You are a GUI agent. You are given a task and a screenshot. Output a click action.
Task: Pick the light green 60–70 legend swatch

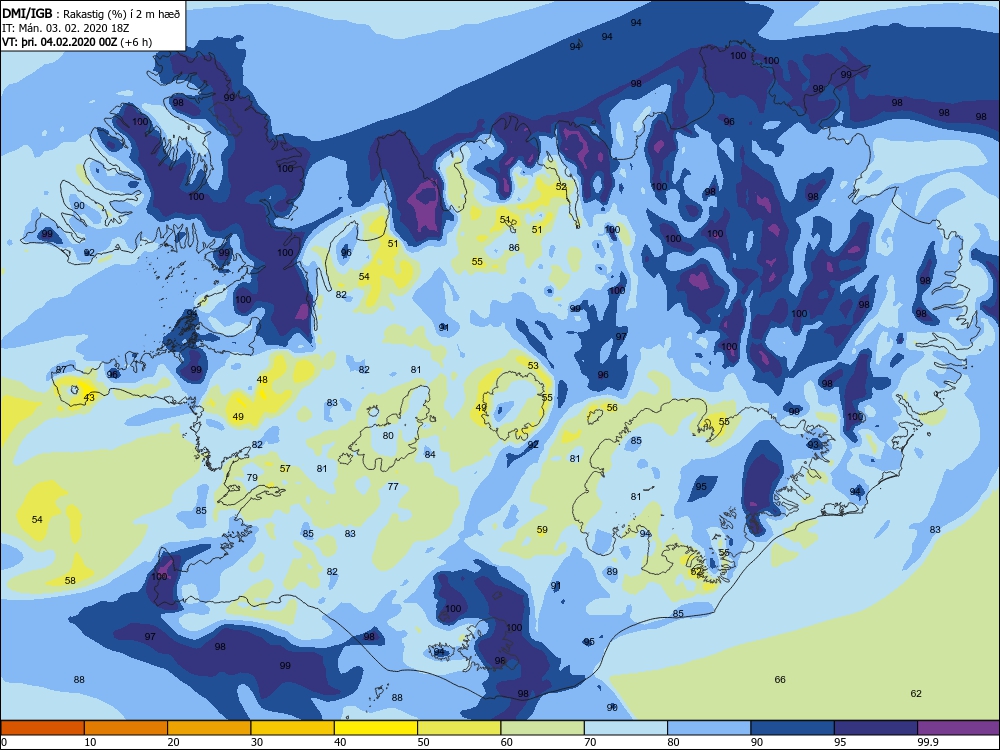click(x=543, y=728)
